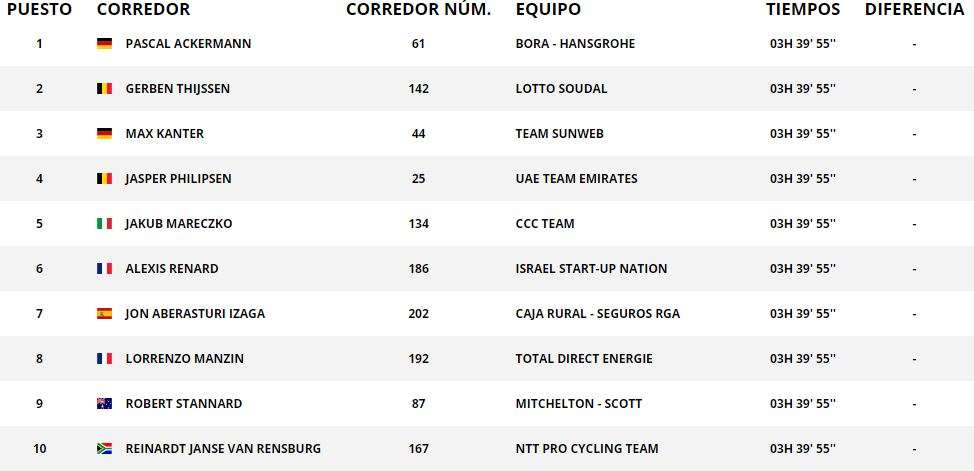Click the German flag beside Max Kanter

tap(104, 134)
